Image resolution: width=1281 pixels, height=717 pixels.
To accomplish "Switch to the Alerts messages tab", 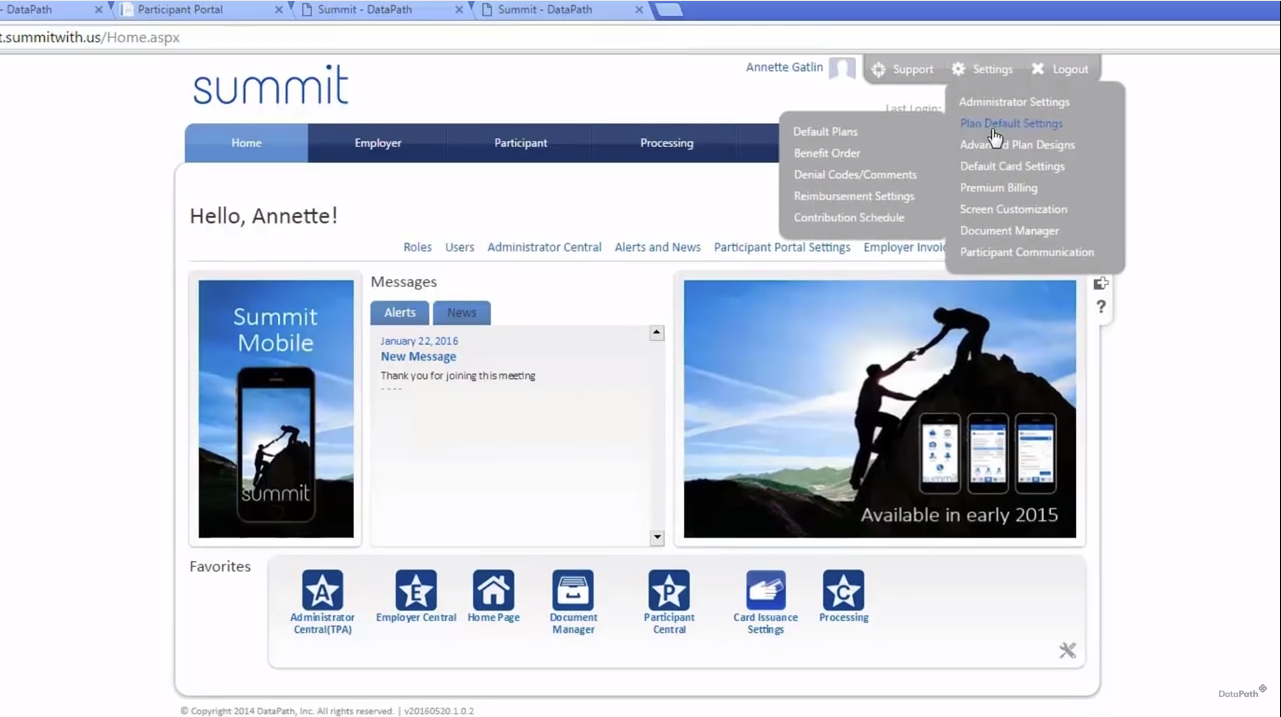I will pyautogui.click(x=400, y=313).
